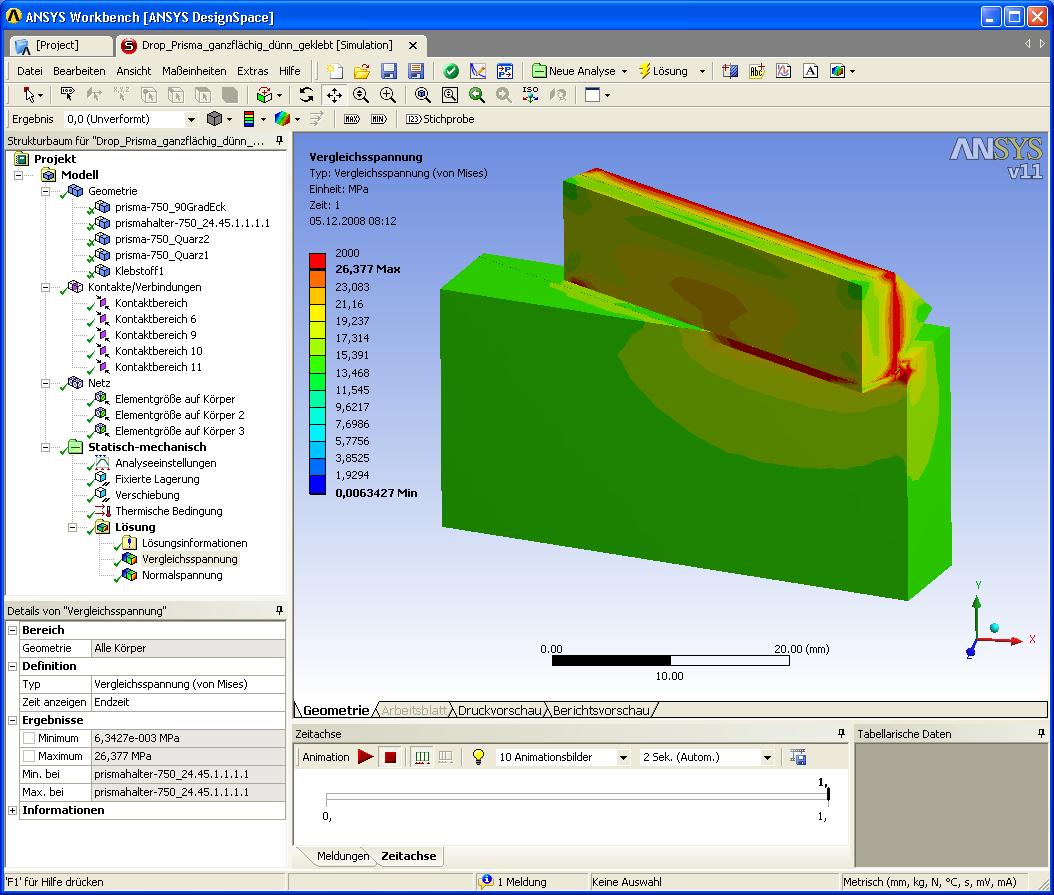Open the Datei menu

point(30,71)
